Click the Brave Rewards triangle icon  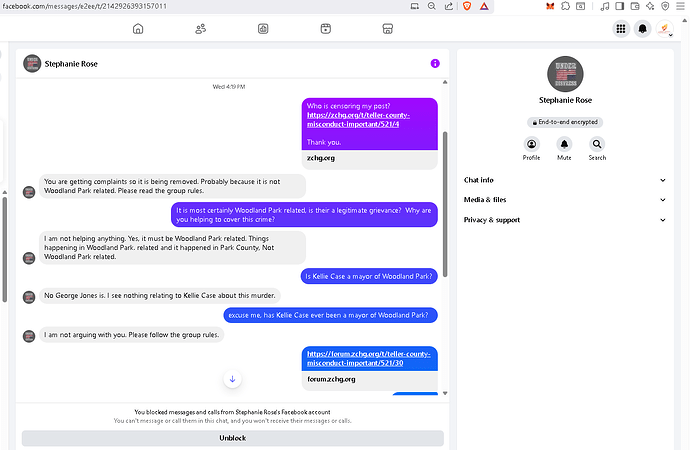484,6
